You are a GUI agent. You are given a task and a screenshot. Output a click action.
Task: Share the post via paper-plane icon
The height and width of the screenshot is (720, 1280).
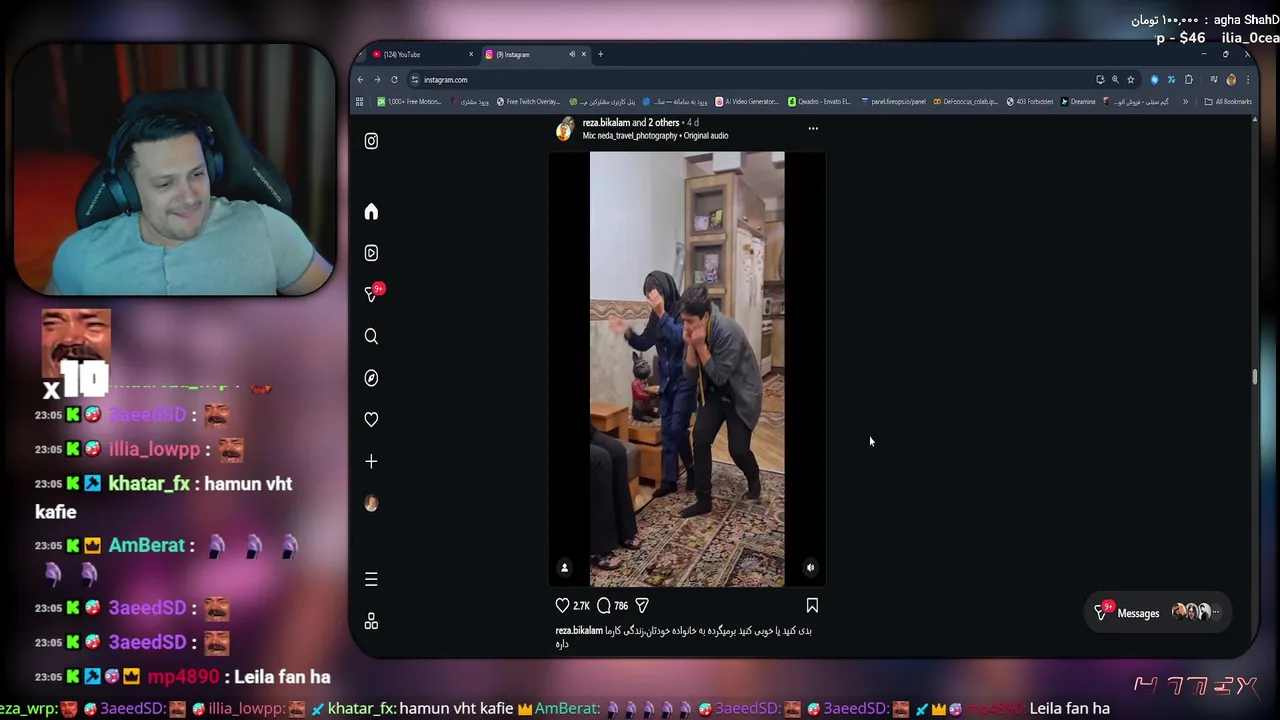642,605
